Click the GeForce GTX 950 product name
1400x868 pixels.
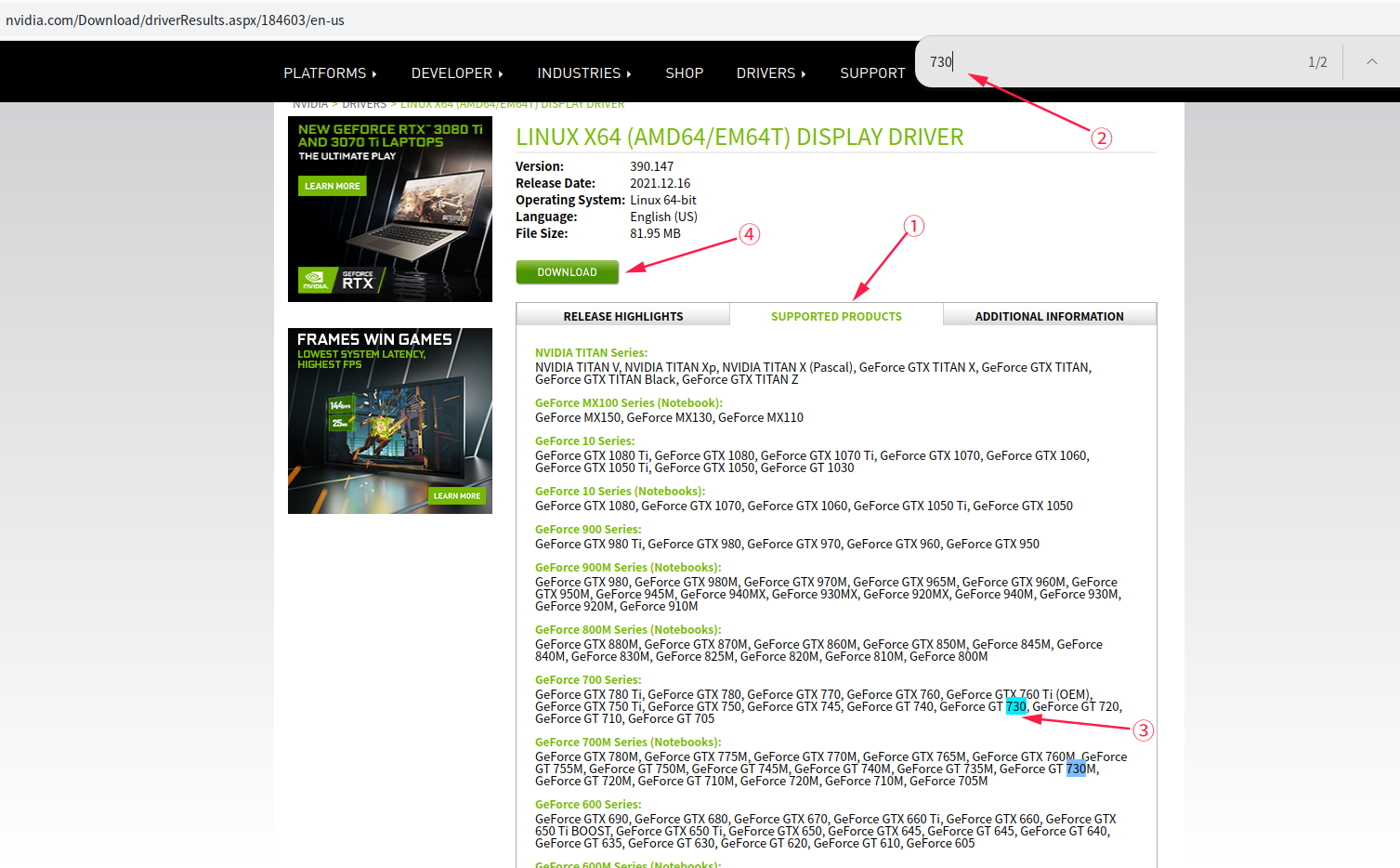click(993, 544)
